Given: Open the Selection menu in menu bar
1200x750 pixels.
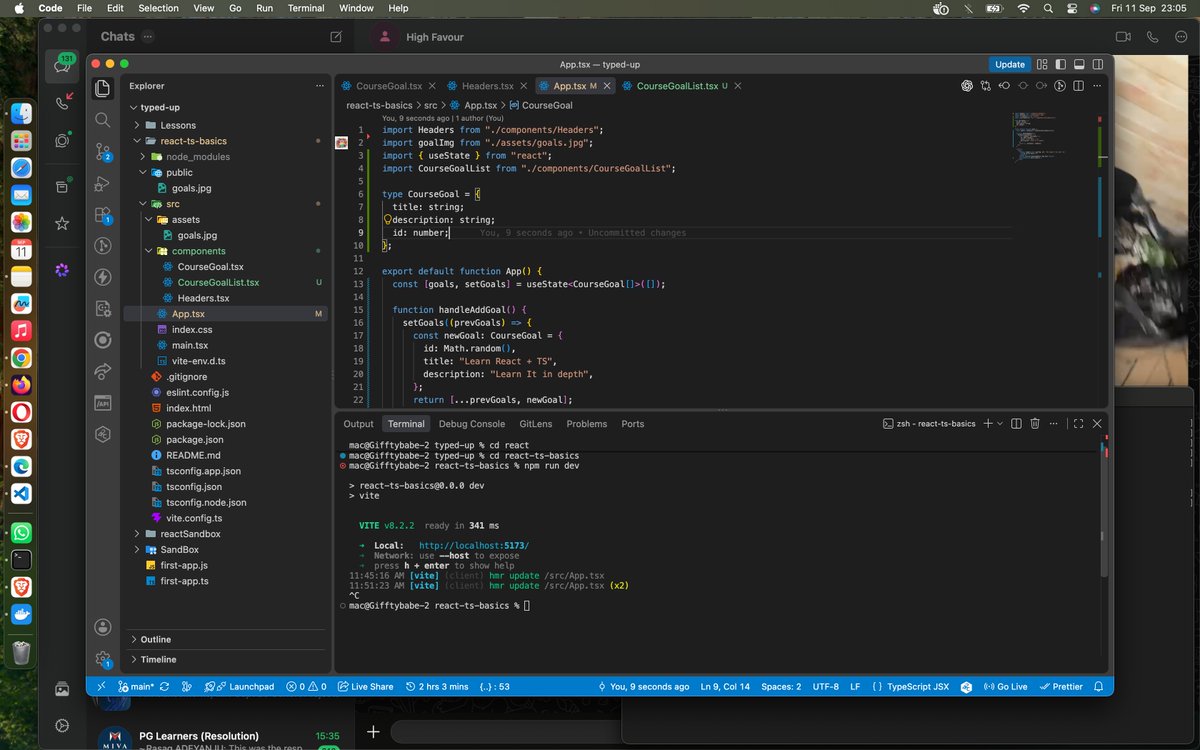Looking at the screenshot, I should [158, 8].
